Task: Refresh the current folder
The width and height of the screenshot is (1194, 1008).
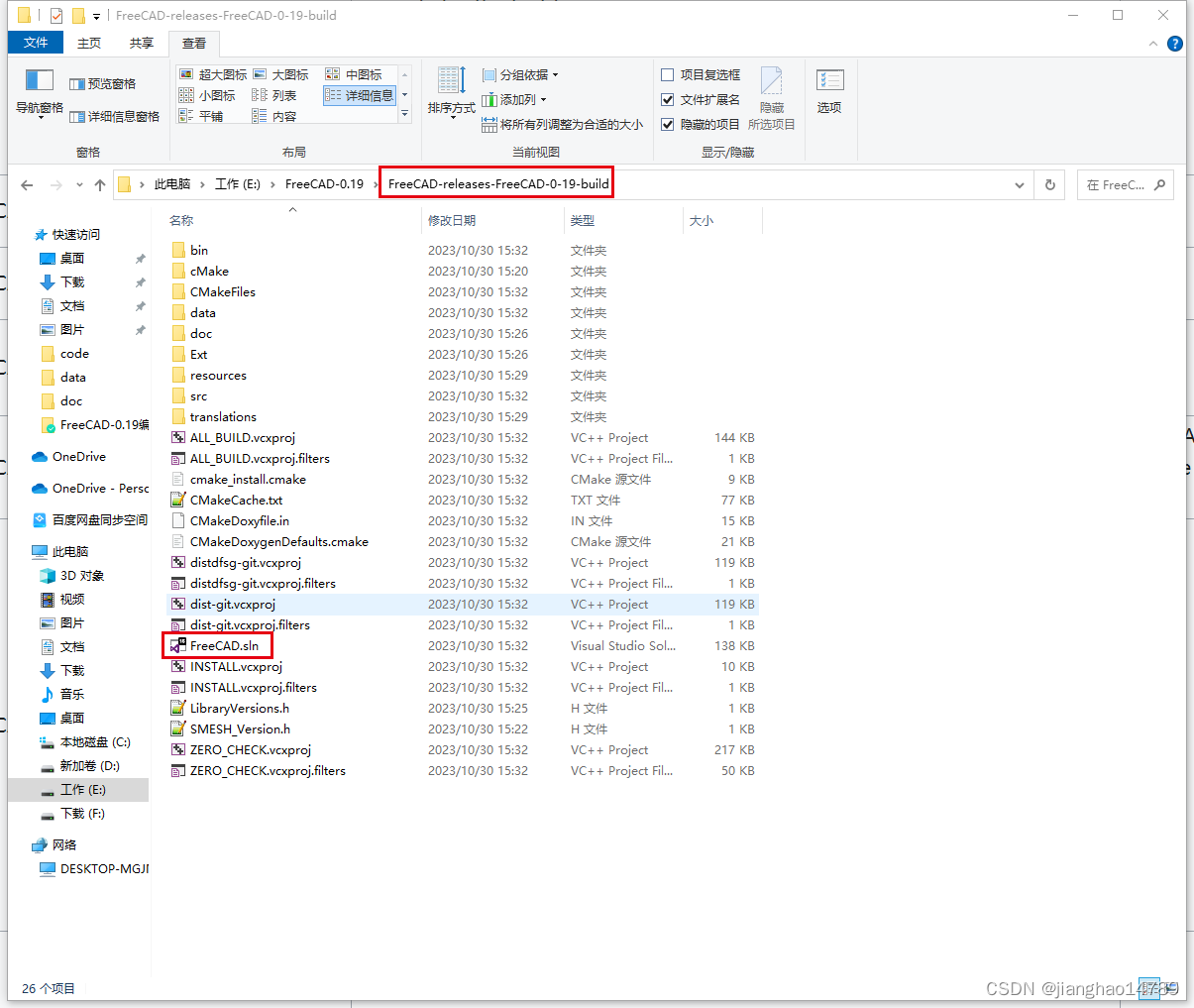Action: (1050, 185)
